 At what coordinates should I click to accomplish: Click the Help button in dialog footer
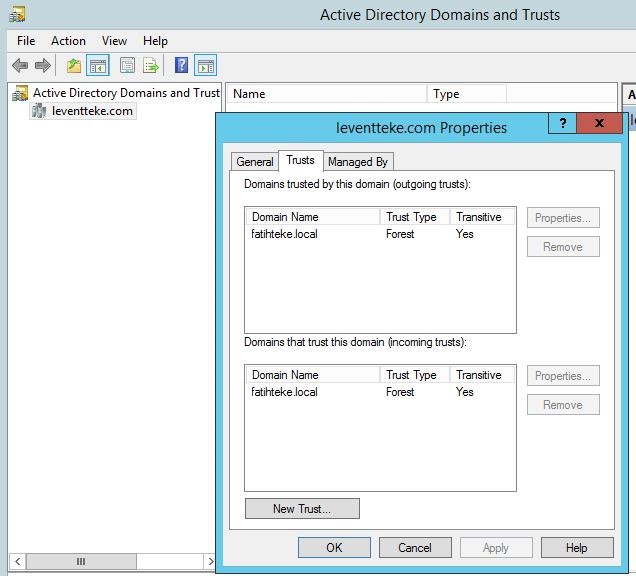click(577, 548)
